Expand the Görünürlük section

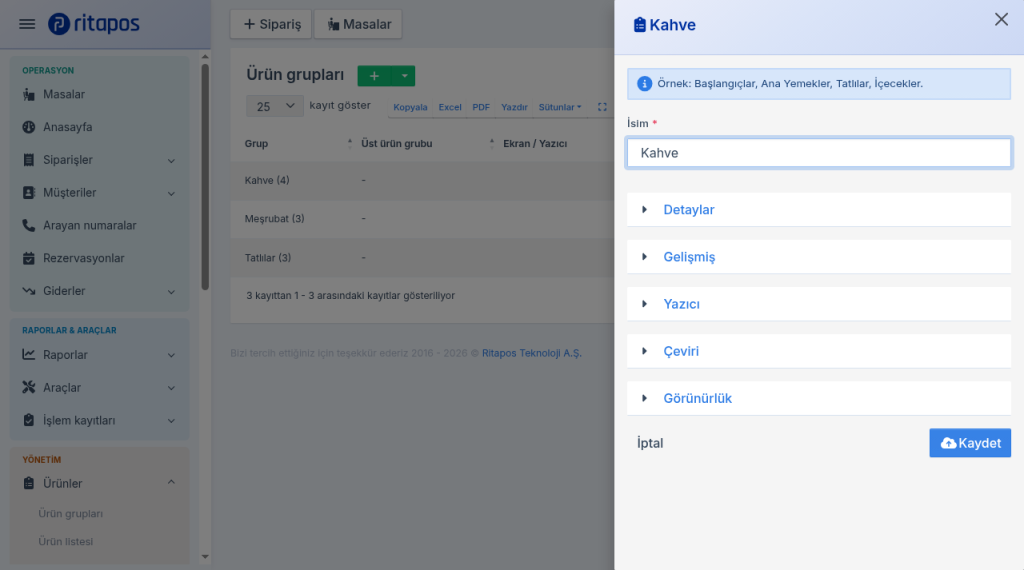819,398
